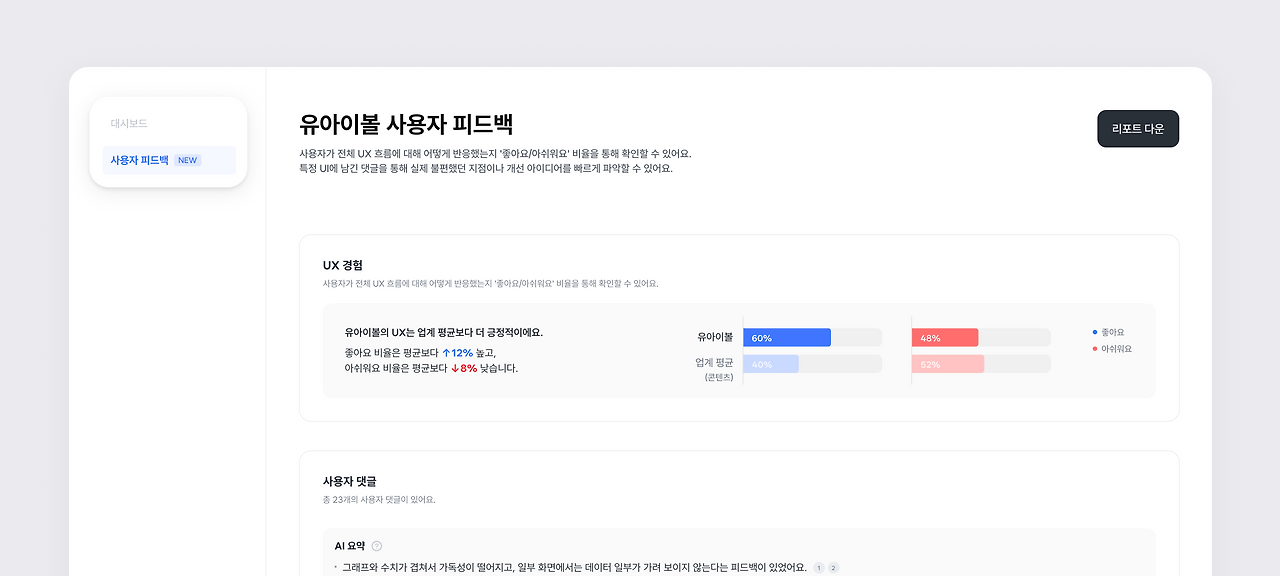Open the AI 요약 info tooltip icon
Image resolution: width=1280 pixels, height=576 pixels.
(376, 546)
